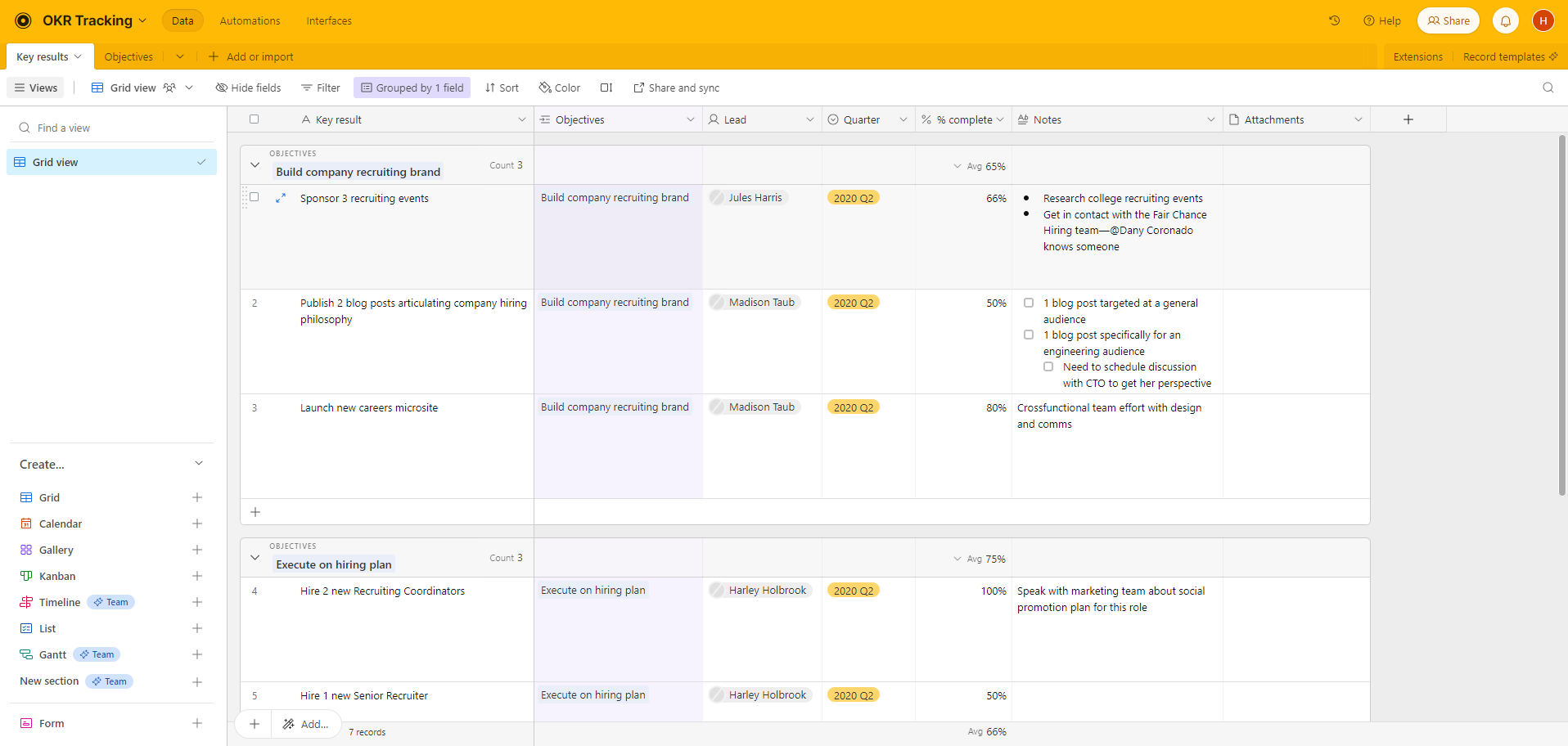The image size is (1568, 746).
Task: Click the row height icon in toolbar
Action: [x=606, y=88]
